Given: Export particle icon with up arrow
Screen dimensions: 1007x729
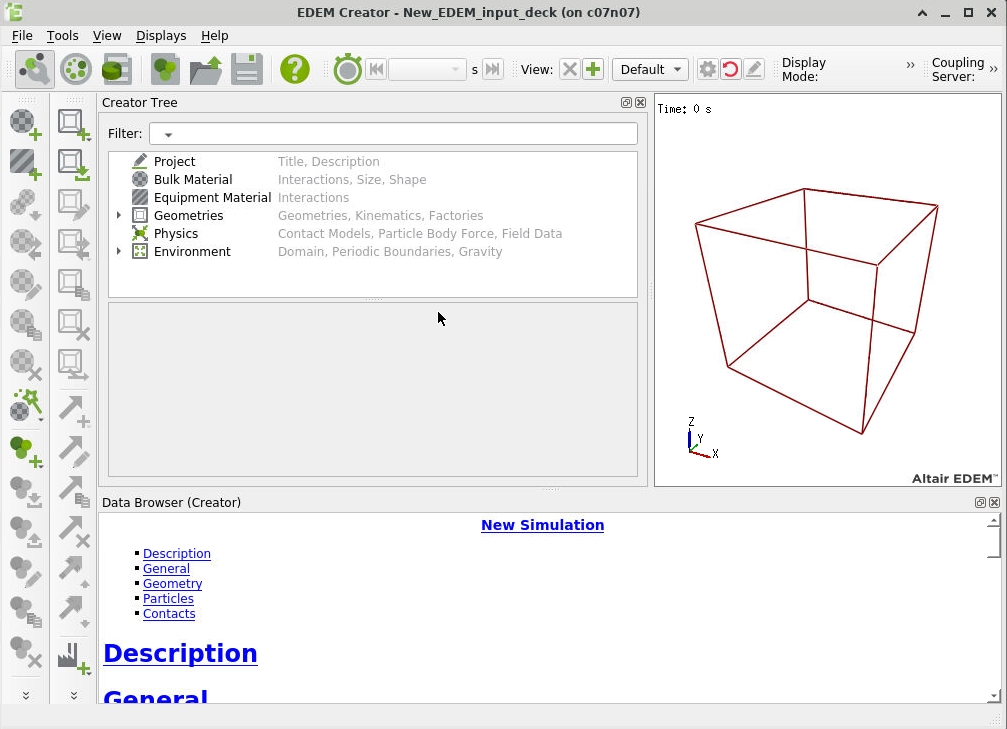Looking at the screenshot, I should [26, 532].
